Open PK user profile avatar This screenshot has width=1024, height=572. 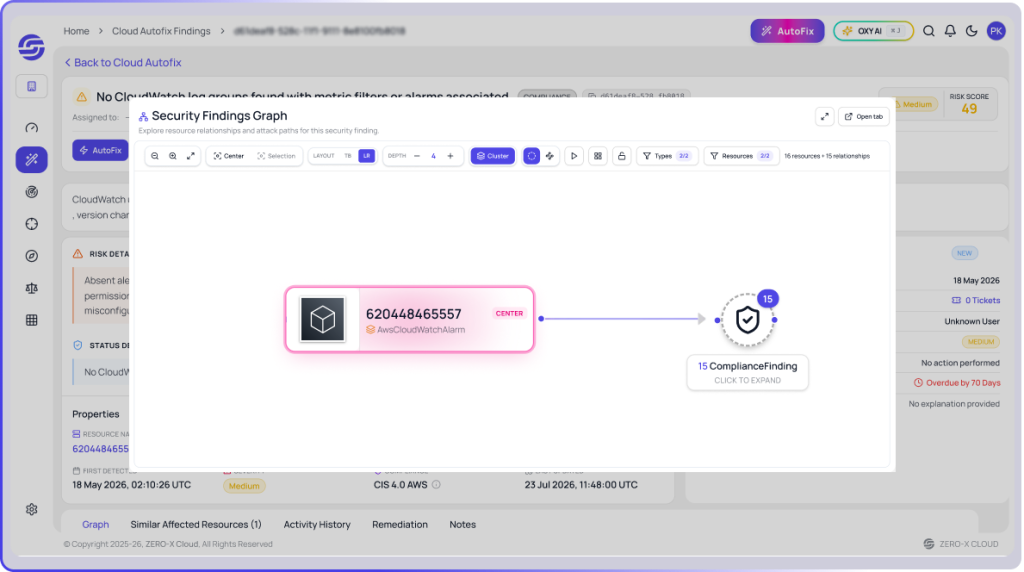996,31
